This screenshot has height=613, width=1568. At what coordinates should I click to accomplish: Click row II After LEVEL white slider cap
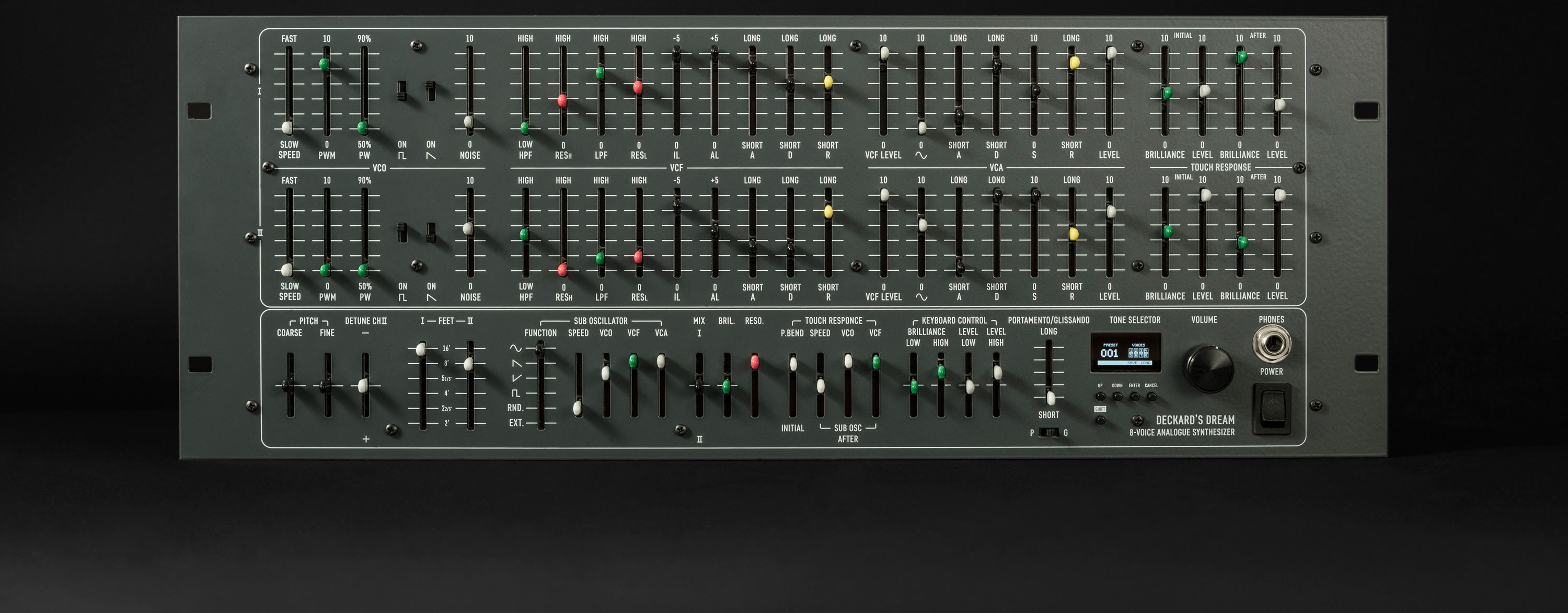pos(1279,195)
